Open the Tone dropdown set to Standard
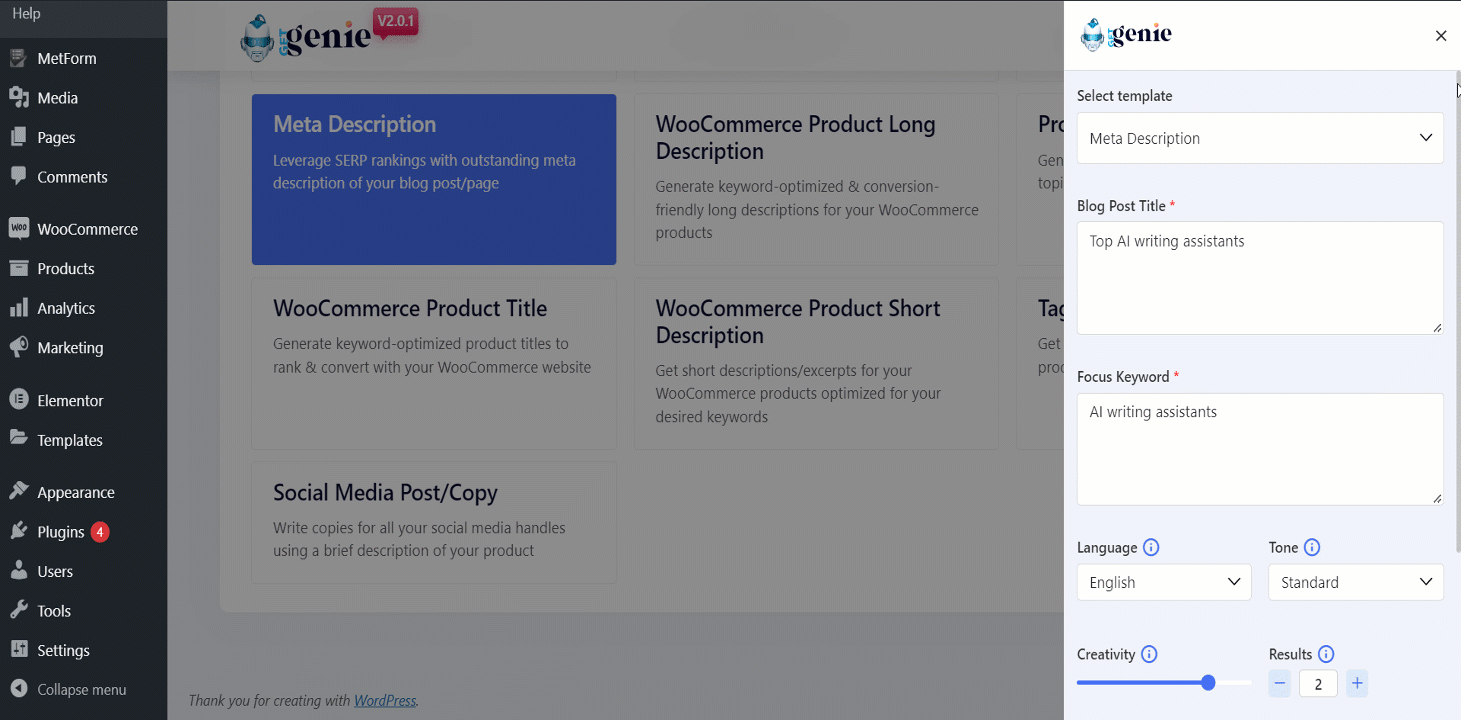Image resolution: width=1461 pixels, height=720 pixels. (x=1356, y=582)
